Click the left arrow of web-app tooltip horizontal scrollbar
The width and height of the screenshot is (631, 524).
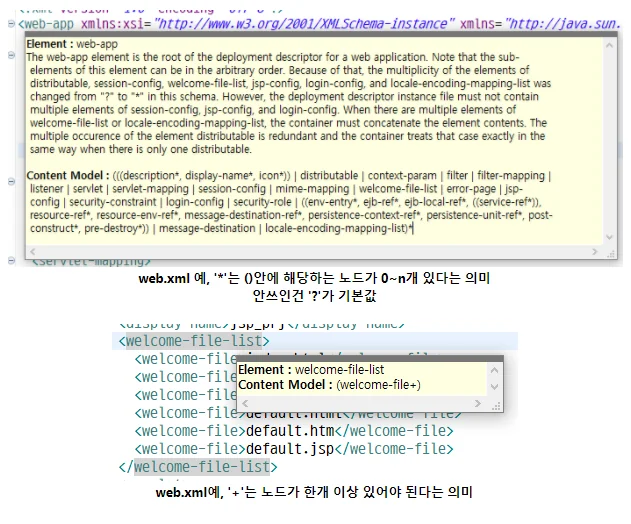click(x=33, y=252)
